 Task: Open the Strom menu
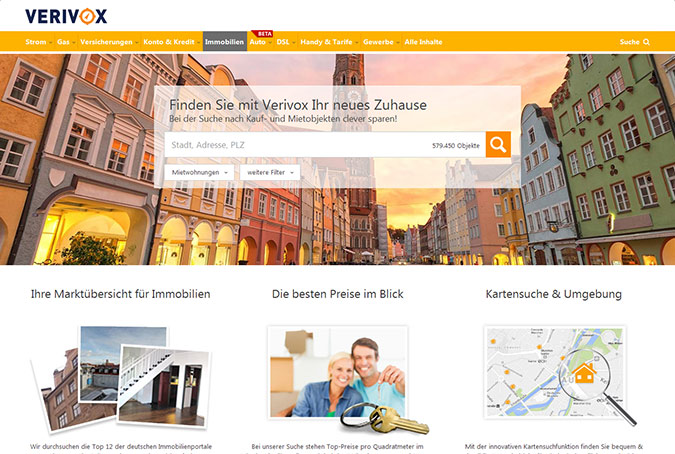[x=38, y=42]
